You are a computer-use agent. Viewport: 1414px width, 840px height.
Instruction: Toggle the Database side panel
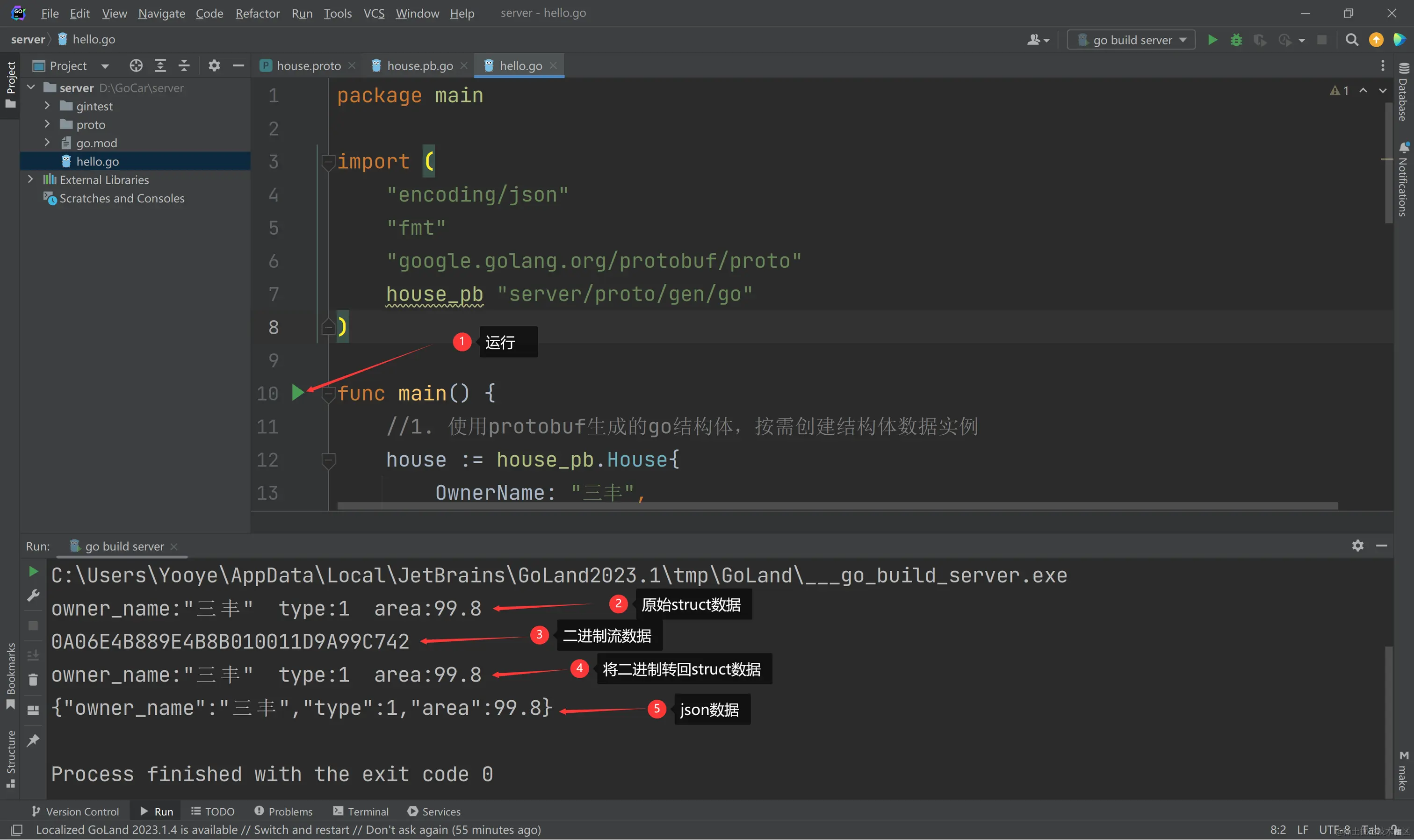point(1403,93)
